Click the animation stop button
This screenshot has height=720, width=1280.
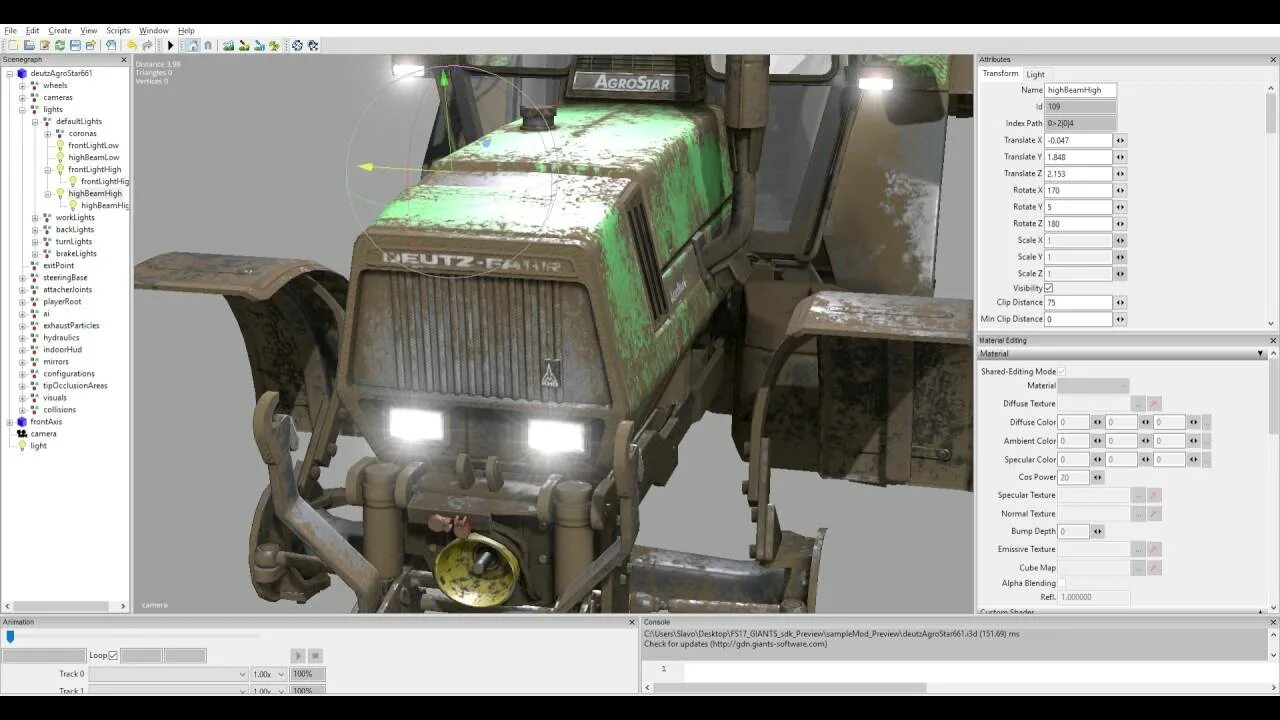pyautogui.click(x=315, y=656)
